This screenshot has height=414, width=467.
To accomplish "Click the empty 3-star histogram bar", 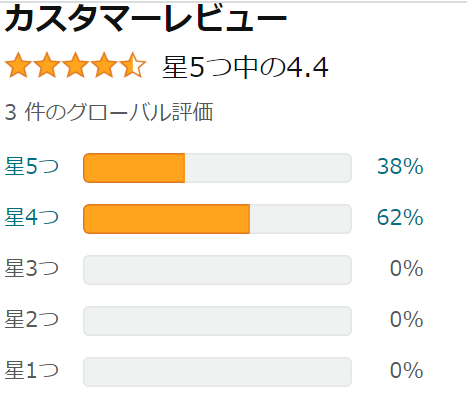I will (x=217, y=270).
